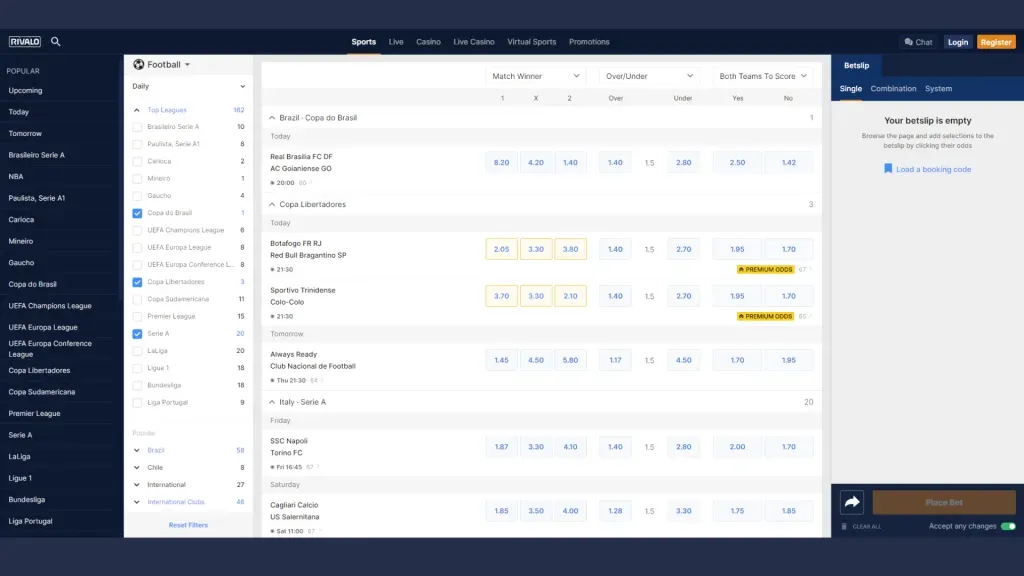This screenshot has height=576, width=1024.
Task: Click the Reset Filters link
Action: point(187,524)
